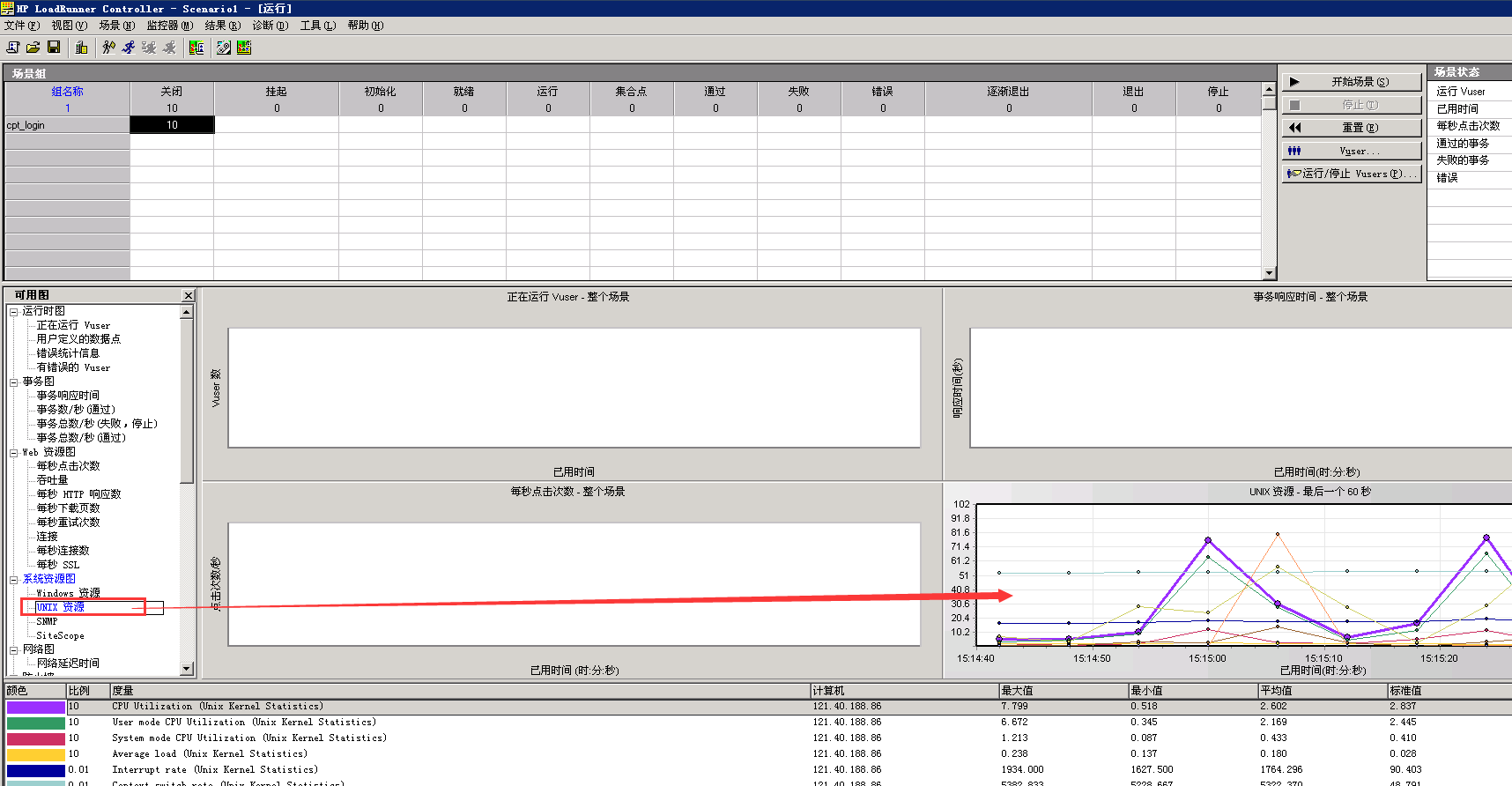Click the open scenario folder icon

pos(33,47)
